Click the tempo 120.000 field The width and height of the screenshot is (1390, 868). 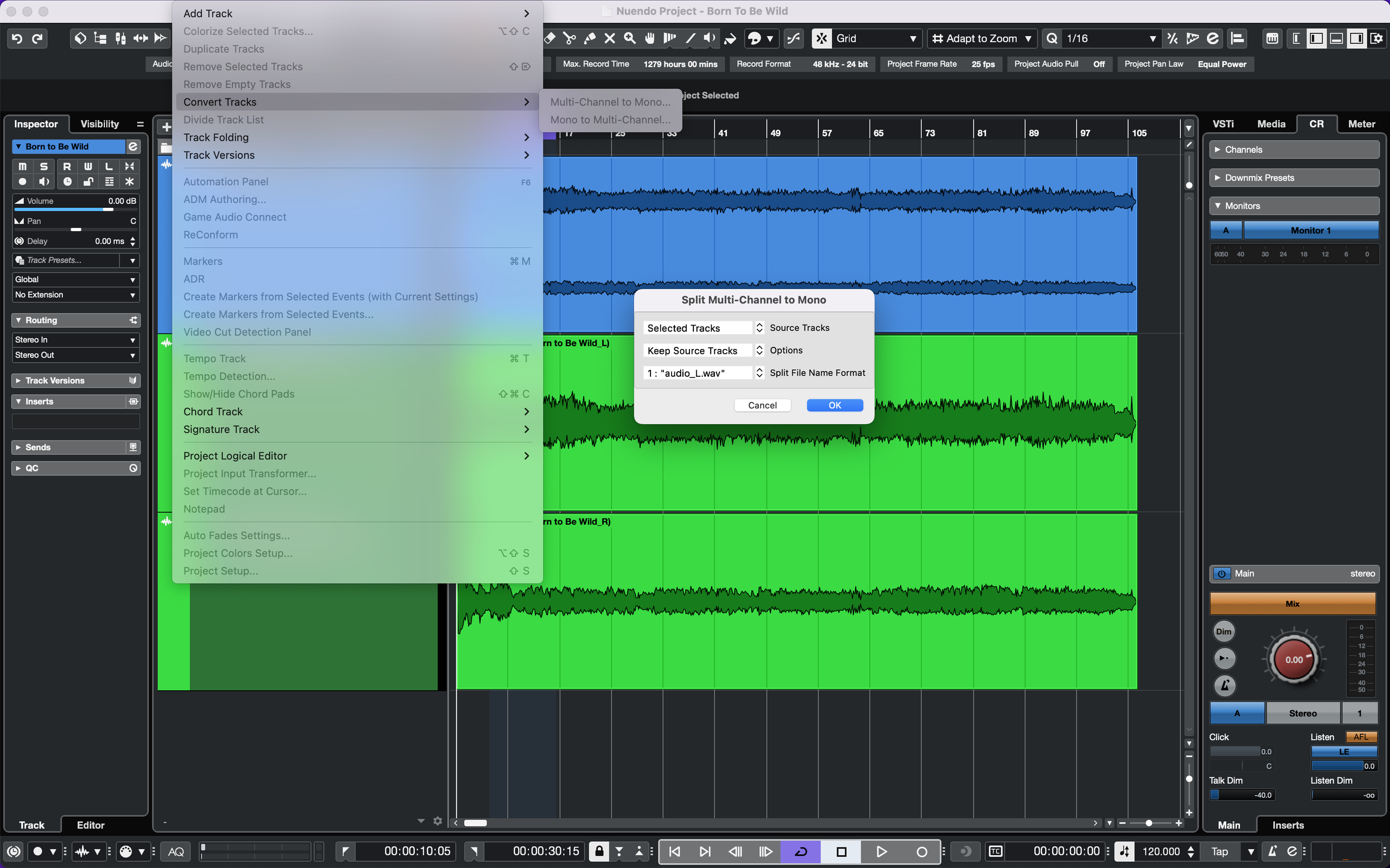pos(1160,851)
